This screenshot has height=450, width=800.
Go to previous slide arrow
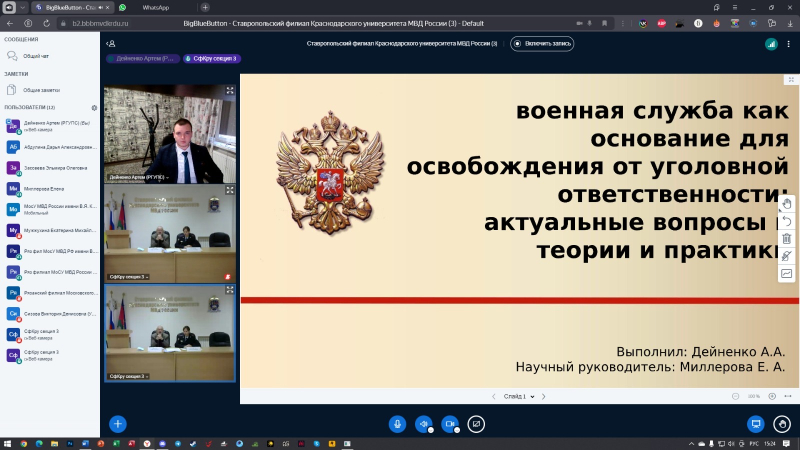(x=493, y=396)
